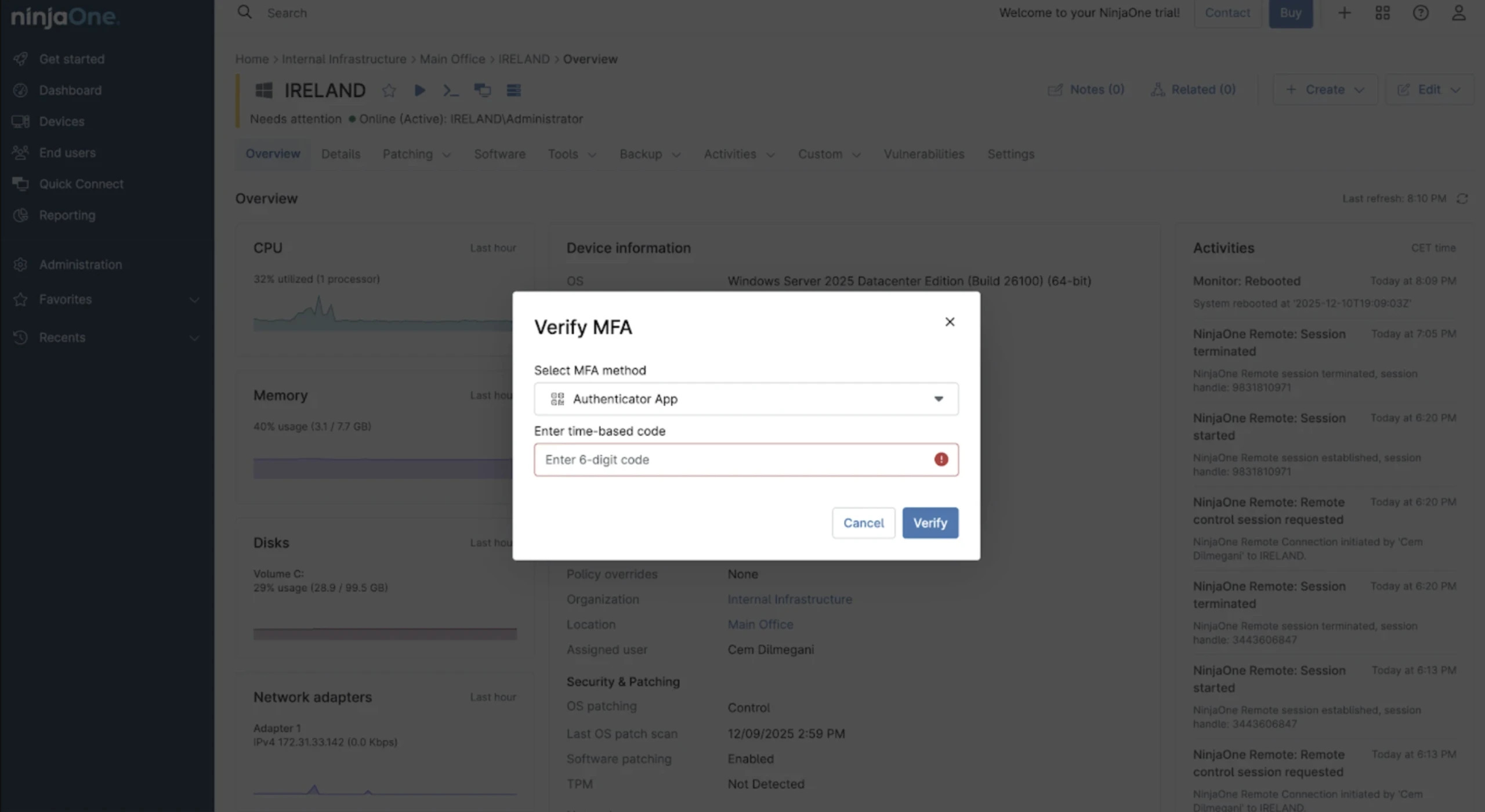Click the Memory usage bar chart

coord(383,468)
